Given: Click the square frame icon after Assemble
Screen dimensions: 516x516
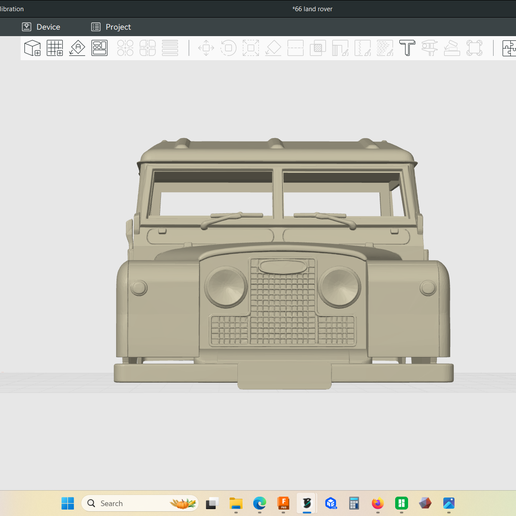Looking at the screenshot, I should (474, 48).
